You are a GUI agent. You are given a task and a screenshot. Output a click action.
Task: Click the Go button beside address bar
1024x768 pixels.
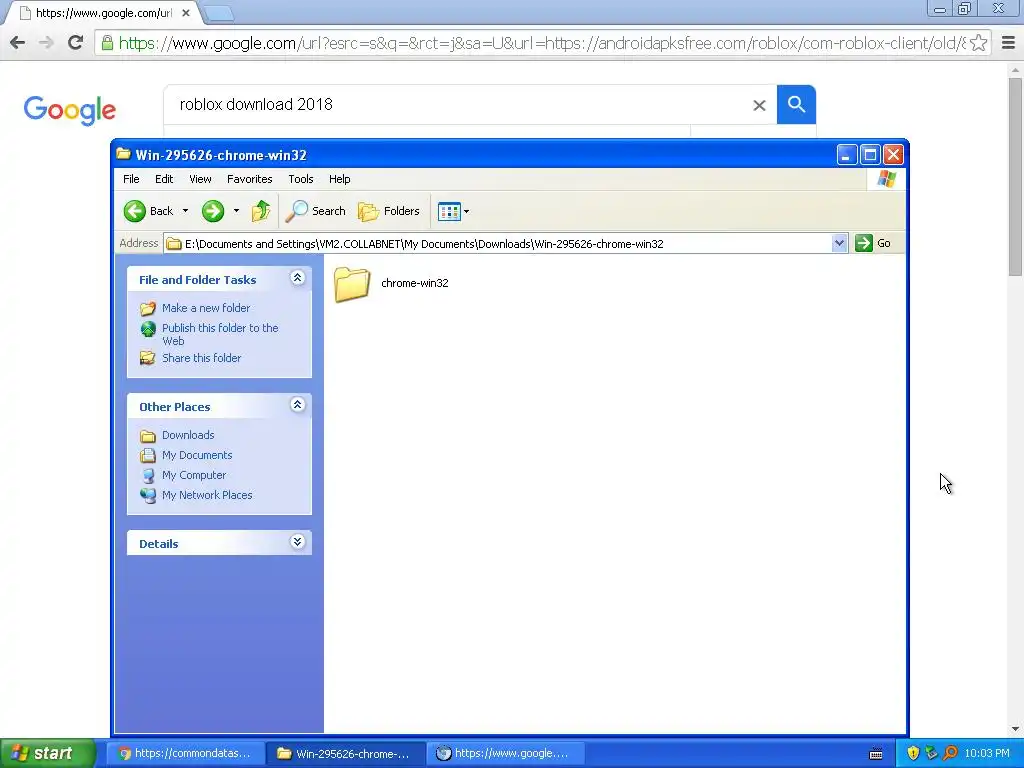coord(873,243)
